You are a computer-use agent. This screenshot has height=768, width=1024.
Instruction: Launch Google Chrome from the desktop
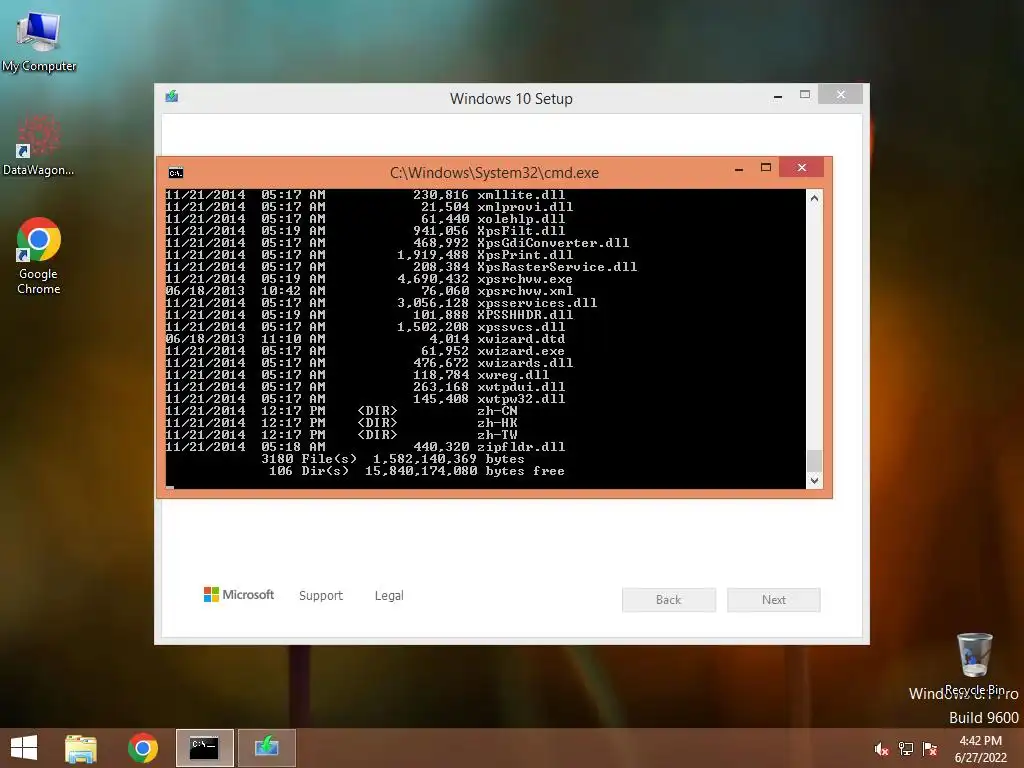[39, 255]
